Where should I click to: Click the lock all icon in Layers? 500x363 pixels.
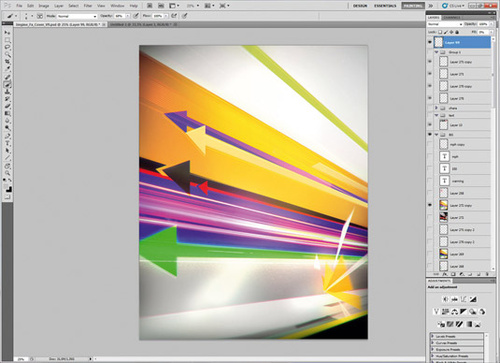click(x=457, y=32)
